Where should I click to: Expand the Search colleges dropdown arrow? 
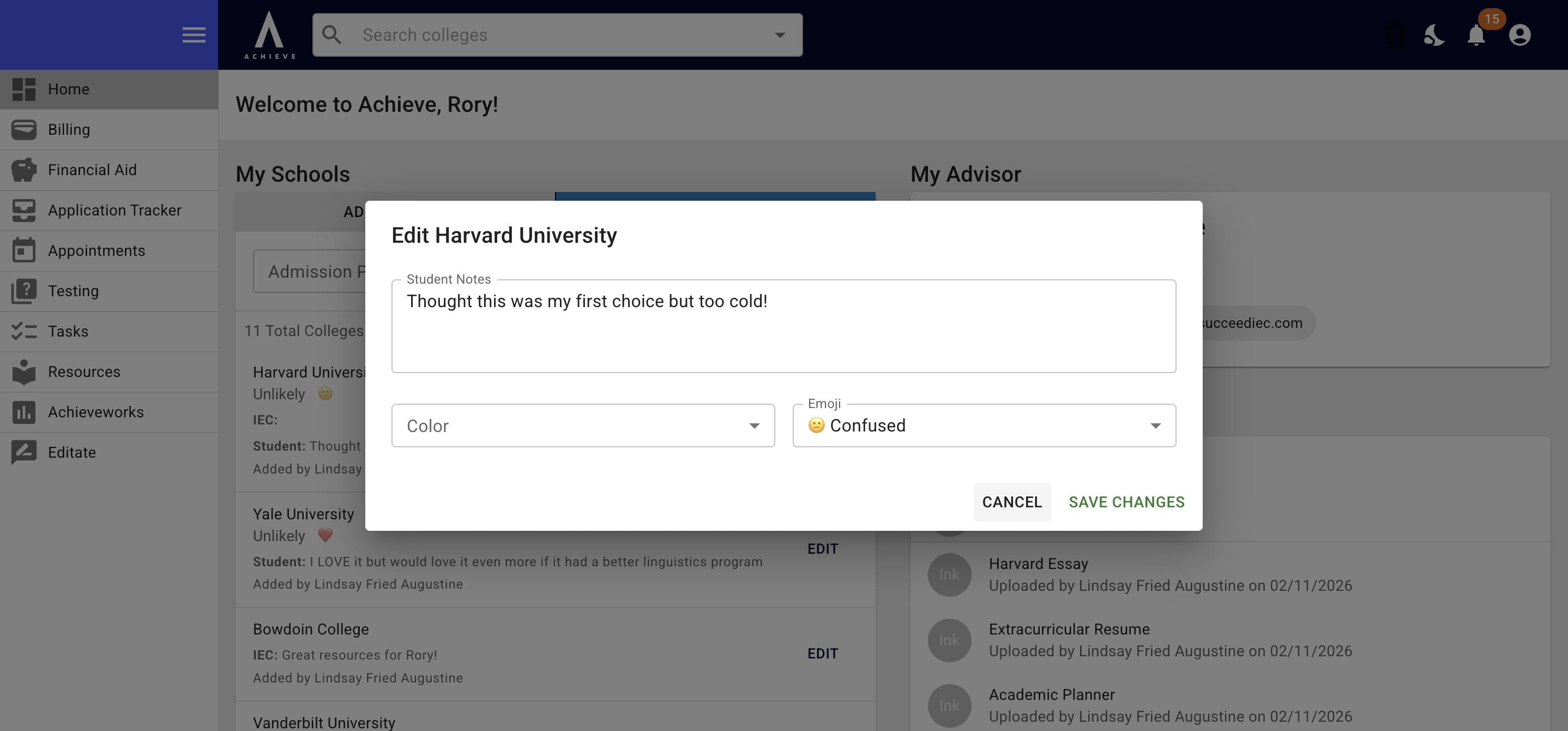coord(780,35)
